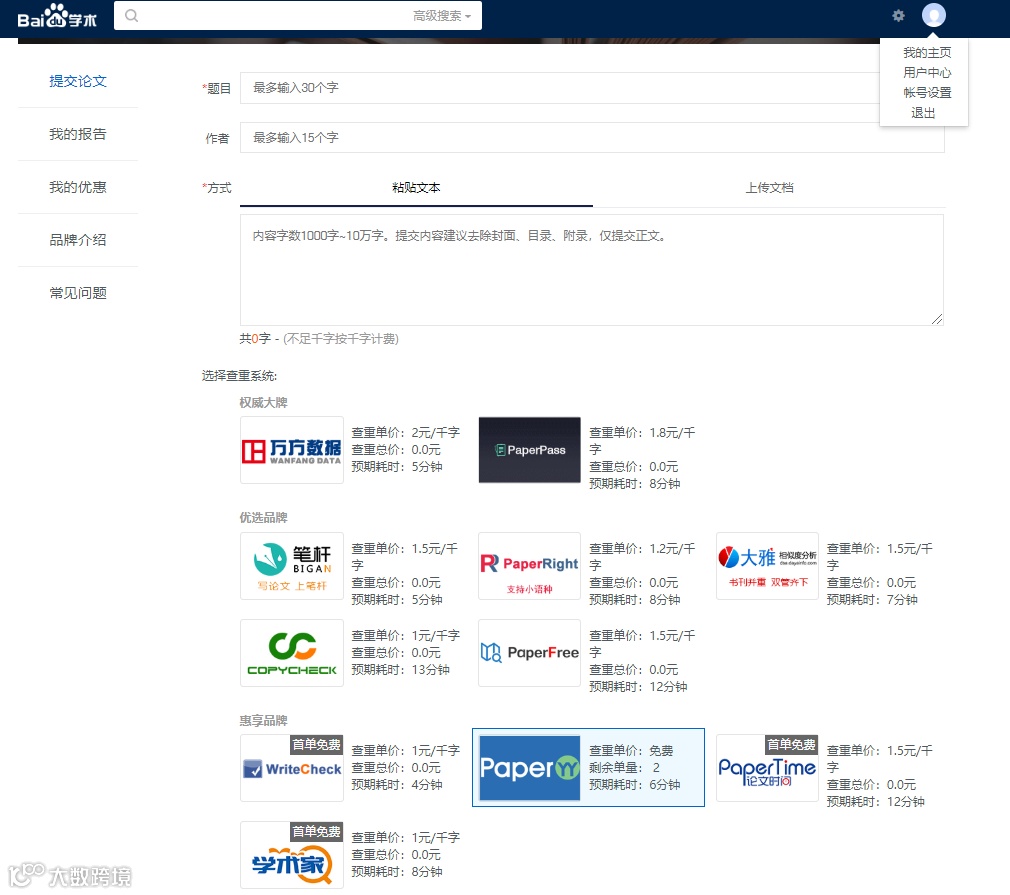Image resolution: width=1010 pixels, height=895 pixels.
Task: Select the 大雅 similarity analysis logo
Action: (767, 566)
